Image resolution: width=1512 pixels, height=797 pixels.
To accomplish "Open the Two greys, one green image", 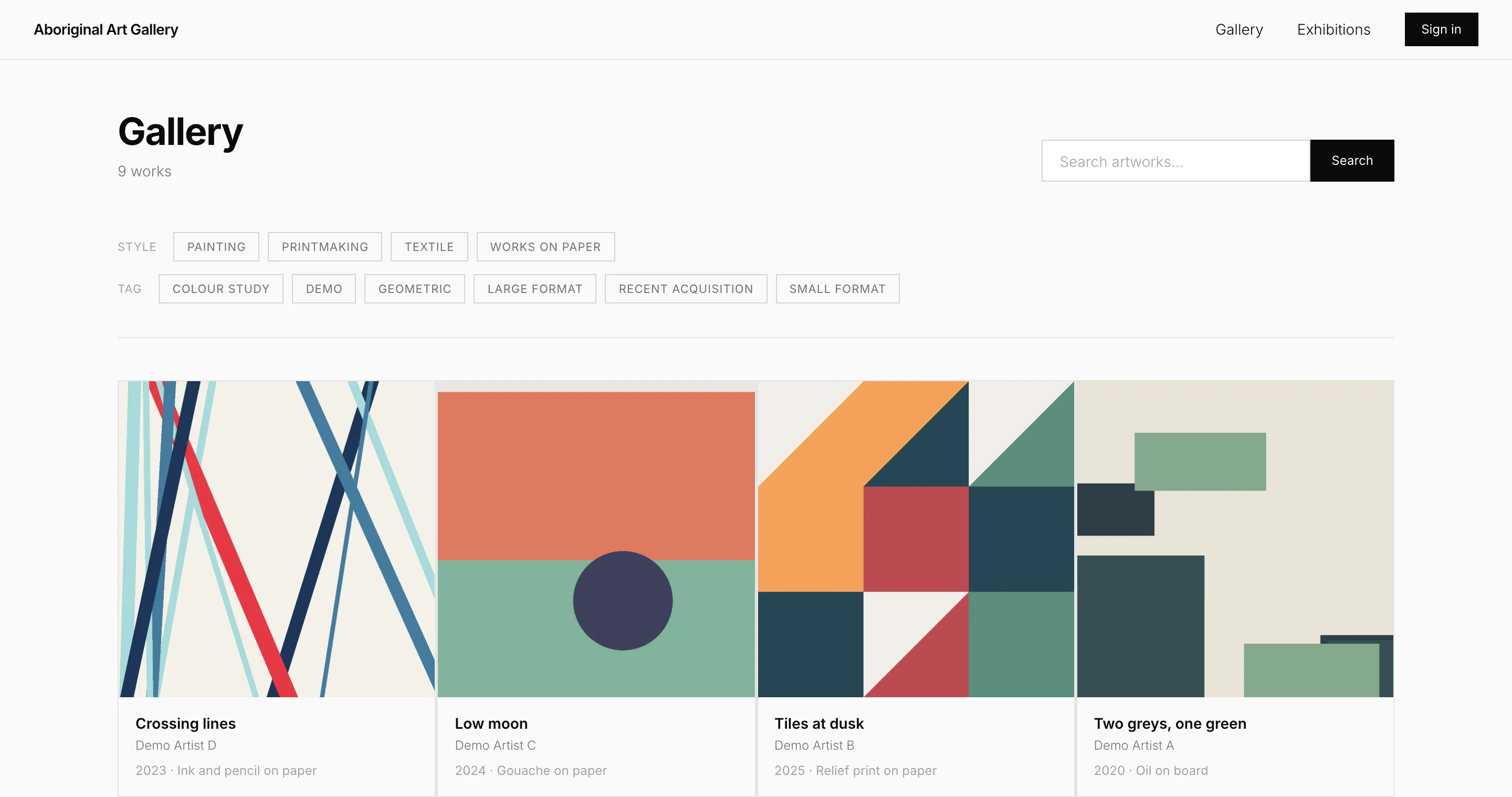I will coord(1235,539).
